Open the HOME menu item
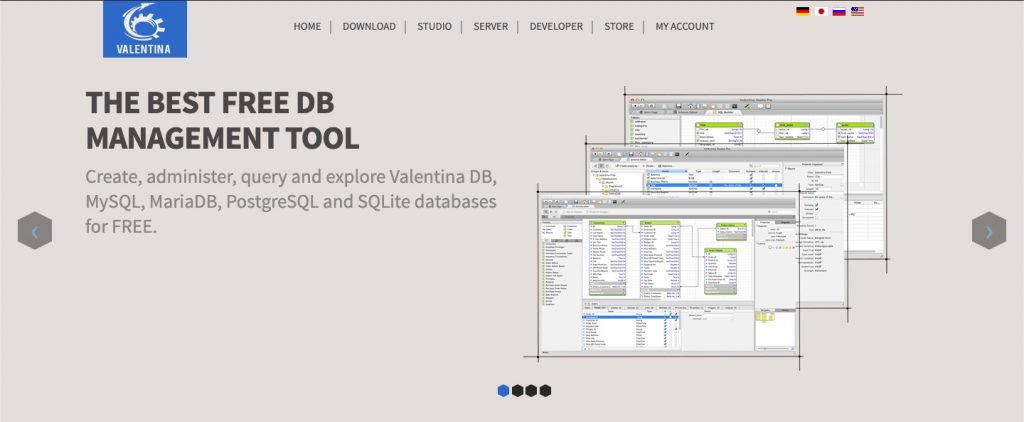Screen dimensions: 1024x422 tap(307, 27)
